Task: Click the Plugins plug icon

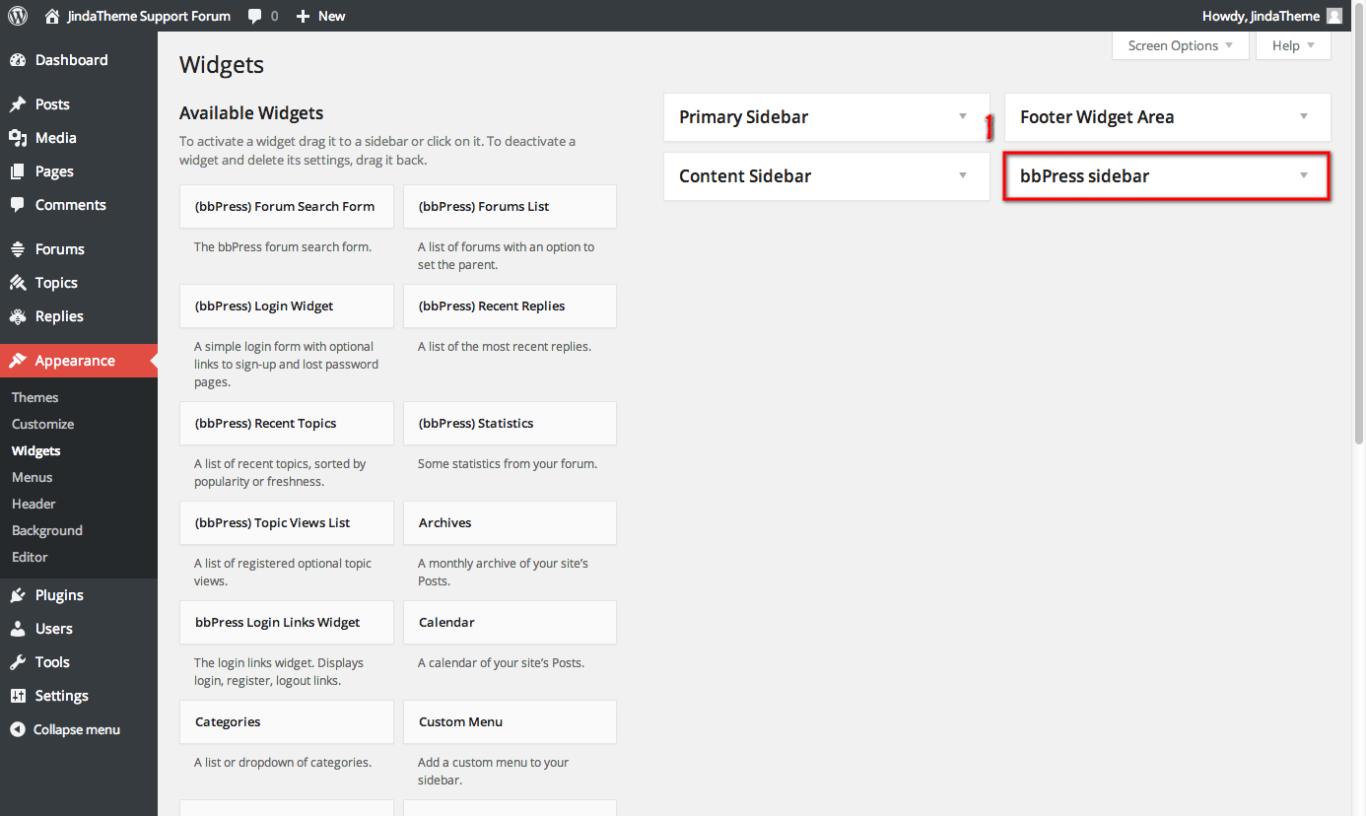Action: (x=18, y=595)
